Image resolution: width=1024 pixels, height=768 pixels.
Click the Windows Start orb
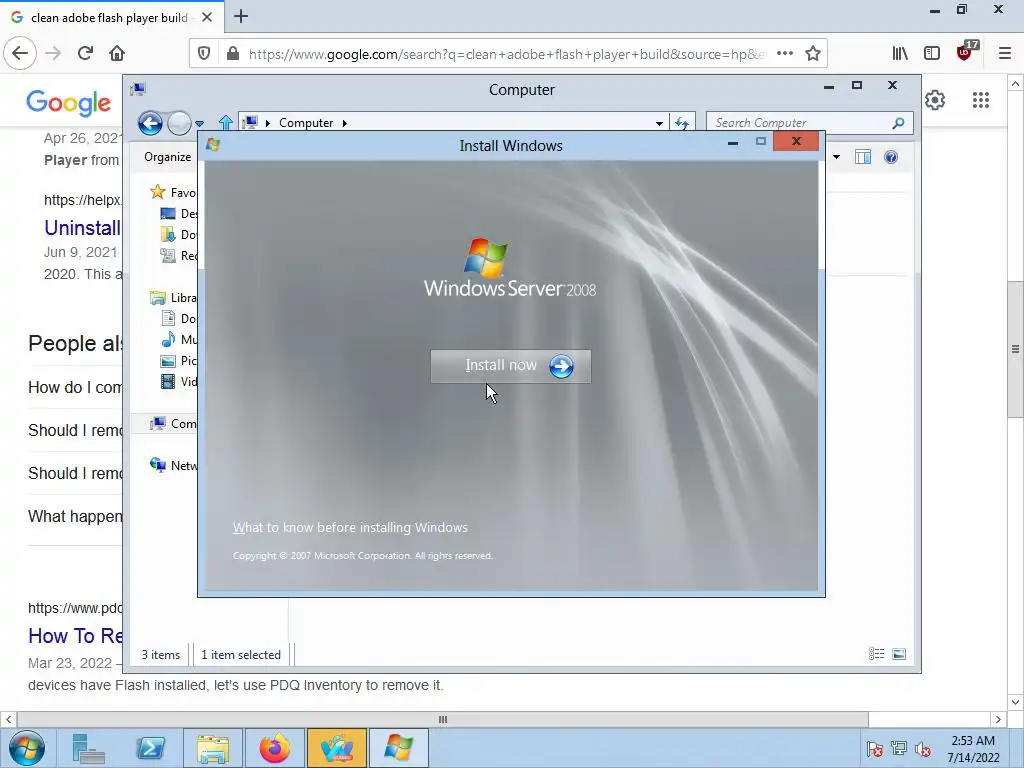click(26, 748)
